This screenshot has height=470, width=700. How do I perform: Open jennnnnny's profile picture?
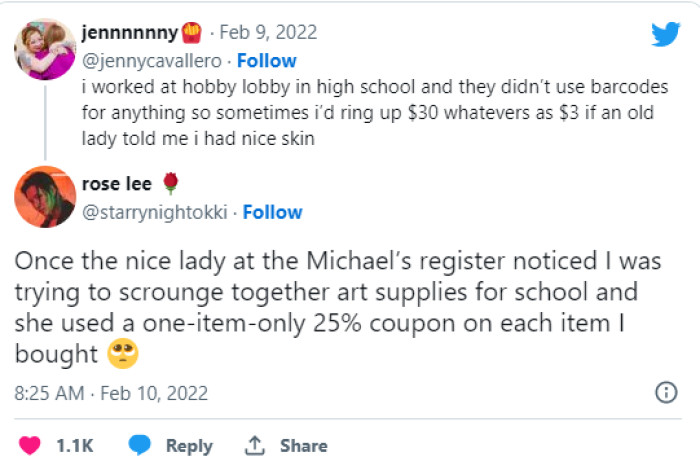[45, 49]
